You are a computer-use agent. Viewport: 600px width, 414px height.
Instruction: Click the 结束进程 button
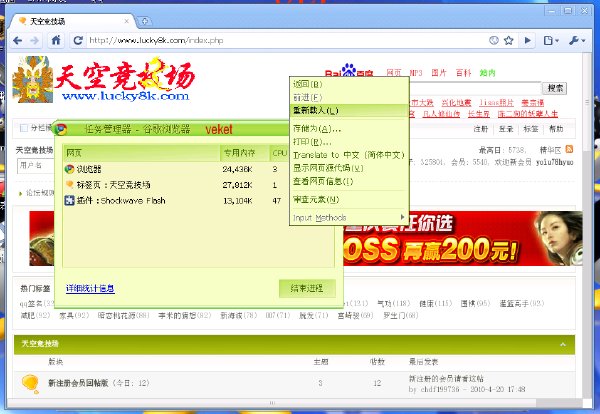307,288
